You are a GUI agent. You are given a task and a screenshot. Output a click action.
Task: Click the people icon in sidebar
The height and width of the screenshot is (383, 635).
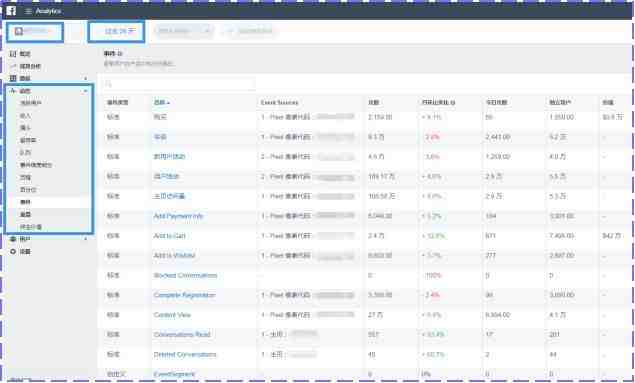tap(13, 239)
